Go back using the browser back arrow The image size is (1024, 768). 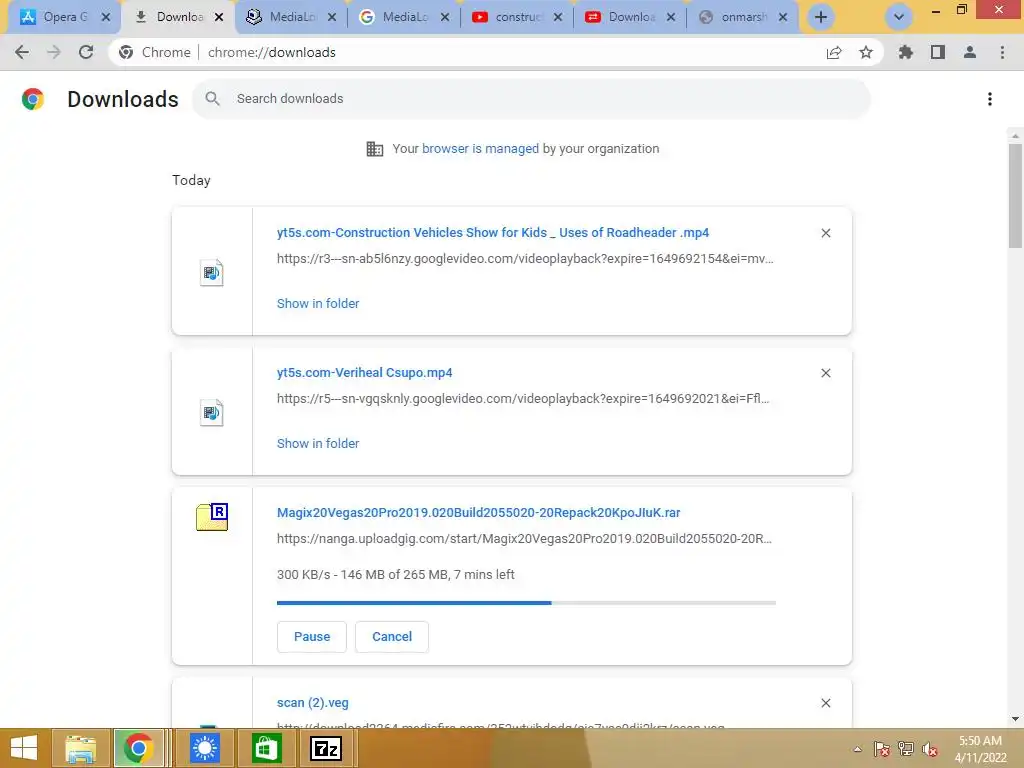click(x=22, y=52)
